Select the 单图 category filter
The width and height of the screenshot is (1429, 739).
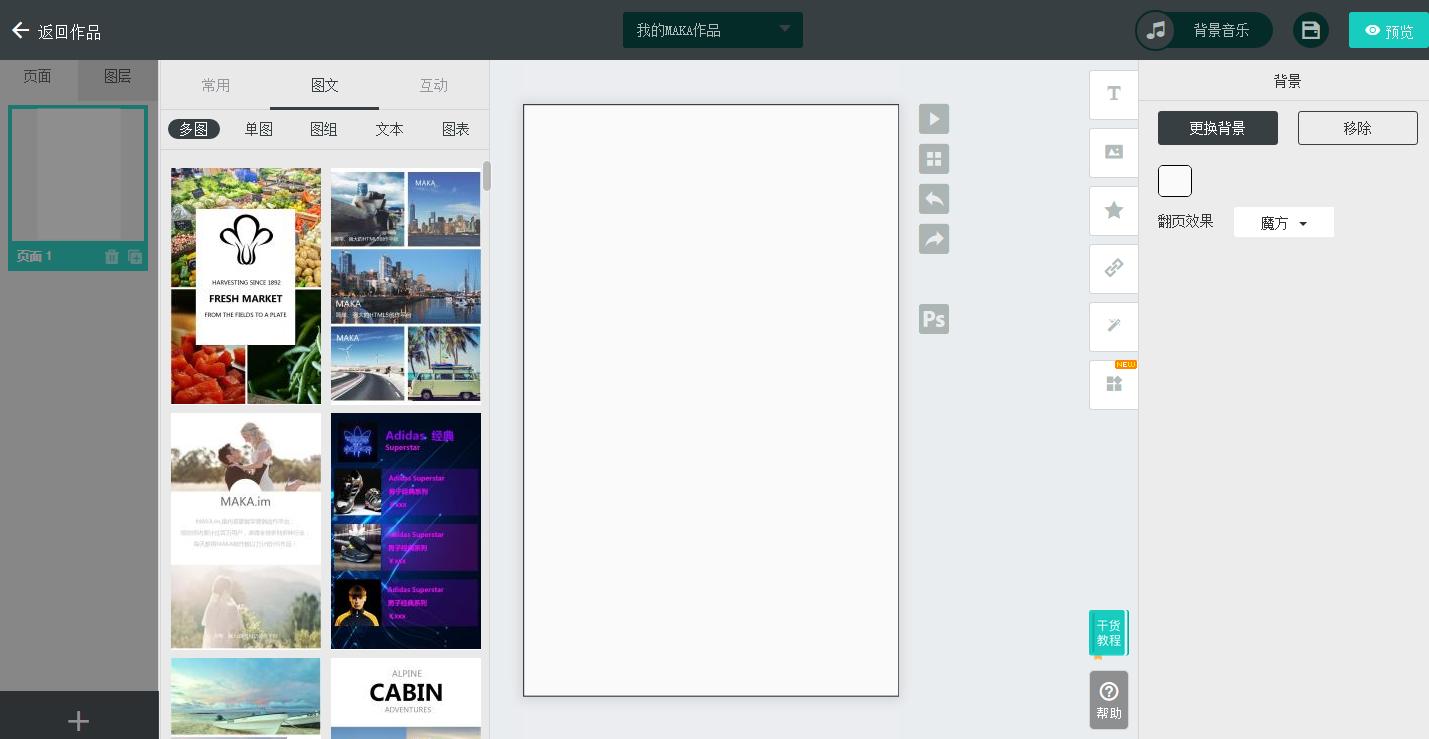pos(259,129)
